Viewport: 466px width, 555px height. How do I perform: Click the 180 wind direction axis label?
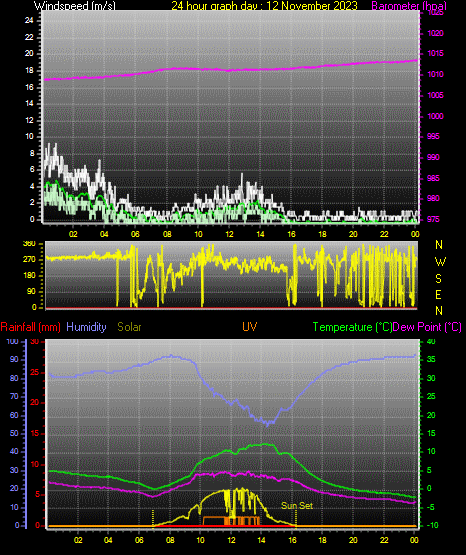pos(29,275)
